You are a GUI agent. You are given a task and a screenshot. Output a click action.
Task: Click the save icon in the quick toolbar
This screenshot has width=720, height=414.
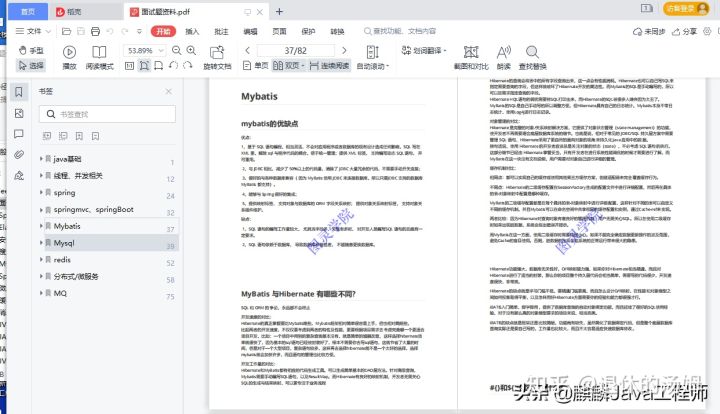[x=81, y=31]
